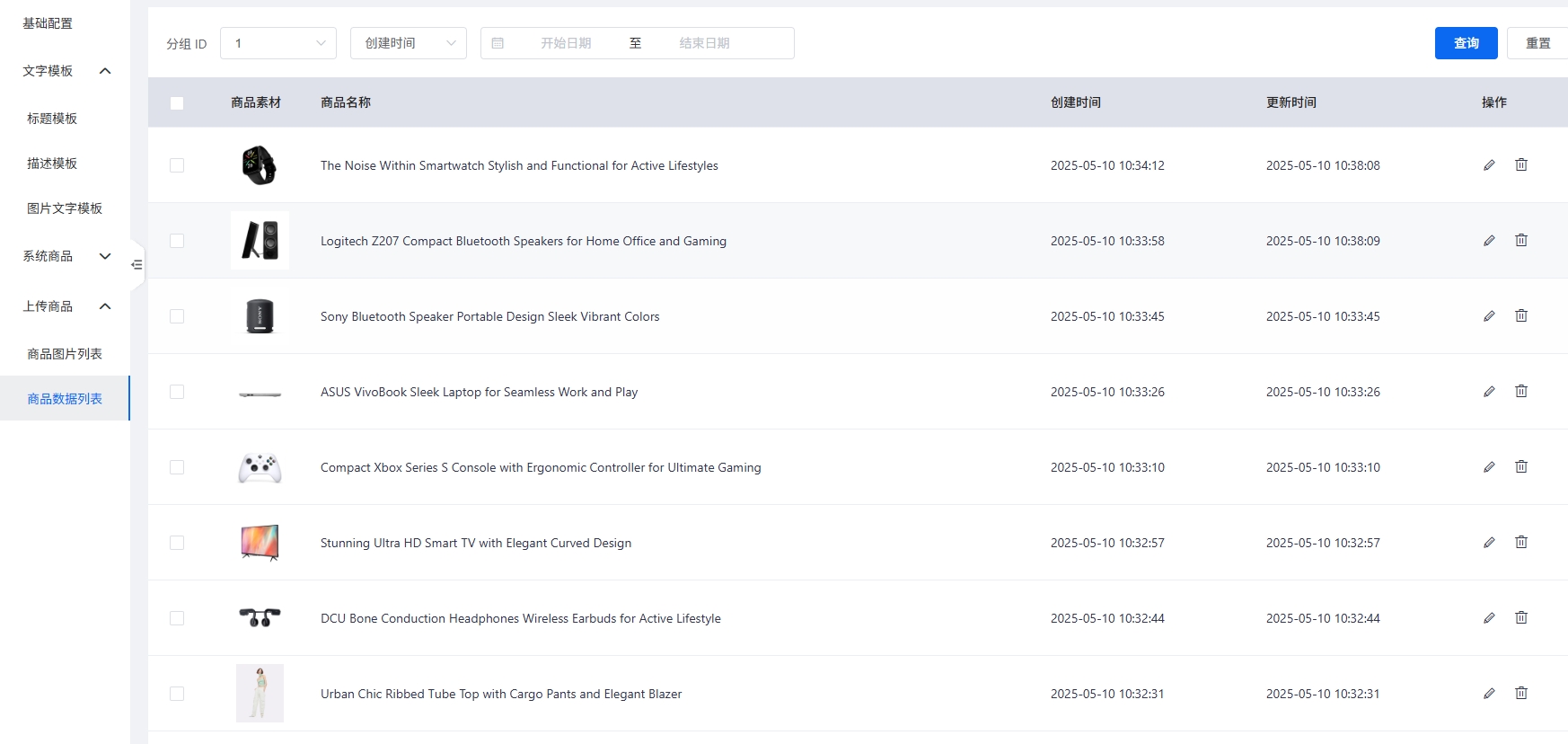Viewport: 1568px width, 744px height.
Task: Open the Xbox controller product thumbnail
Action: pyautogui.click(x=260, y=467)
